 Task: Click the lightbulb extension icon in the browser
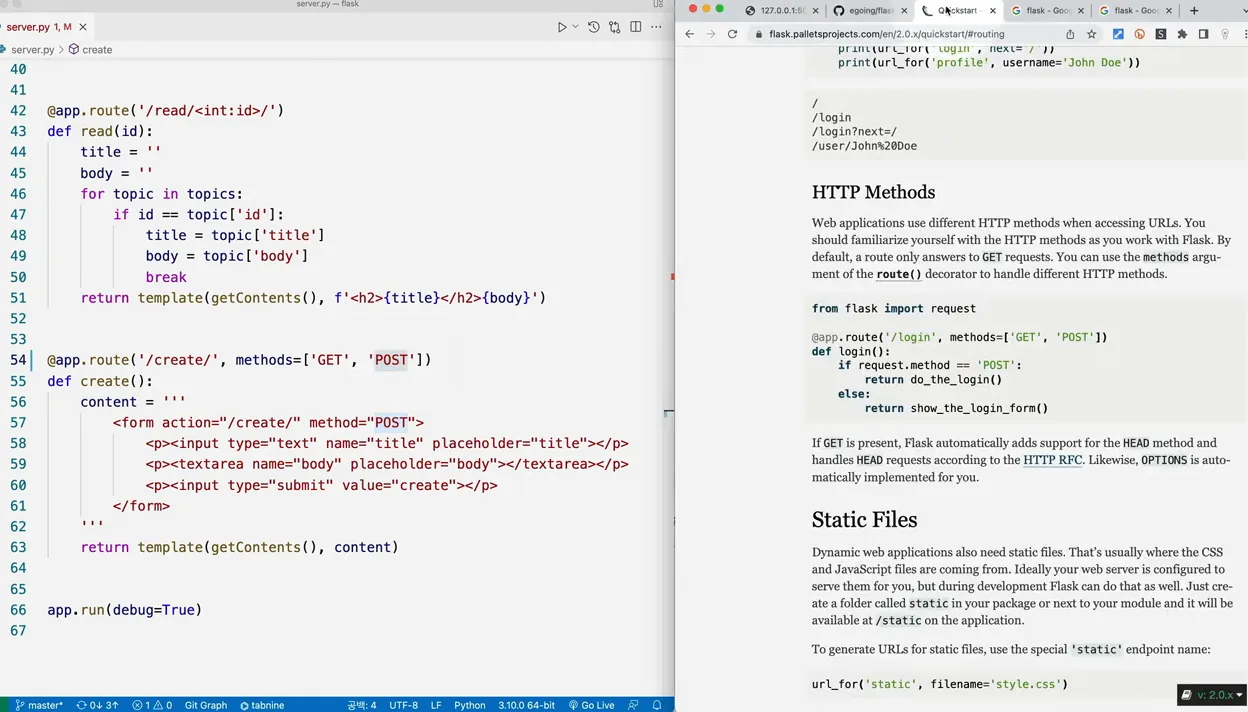1225,34
